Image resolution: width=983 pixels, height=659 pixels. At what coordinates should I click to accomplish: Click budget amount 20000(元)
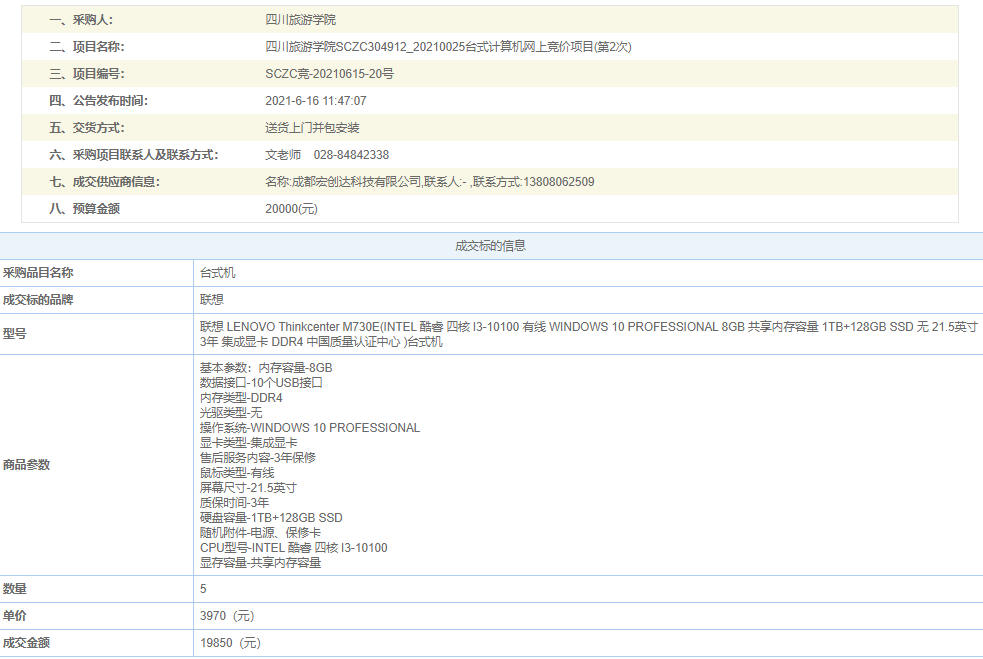coord(291,209)
